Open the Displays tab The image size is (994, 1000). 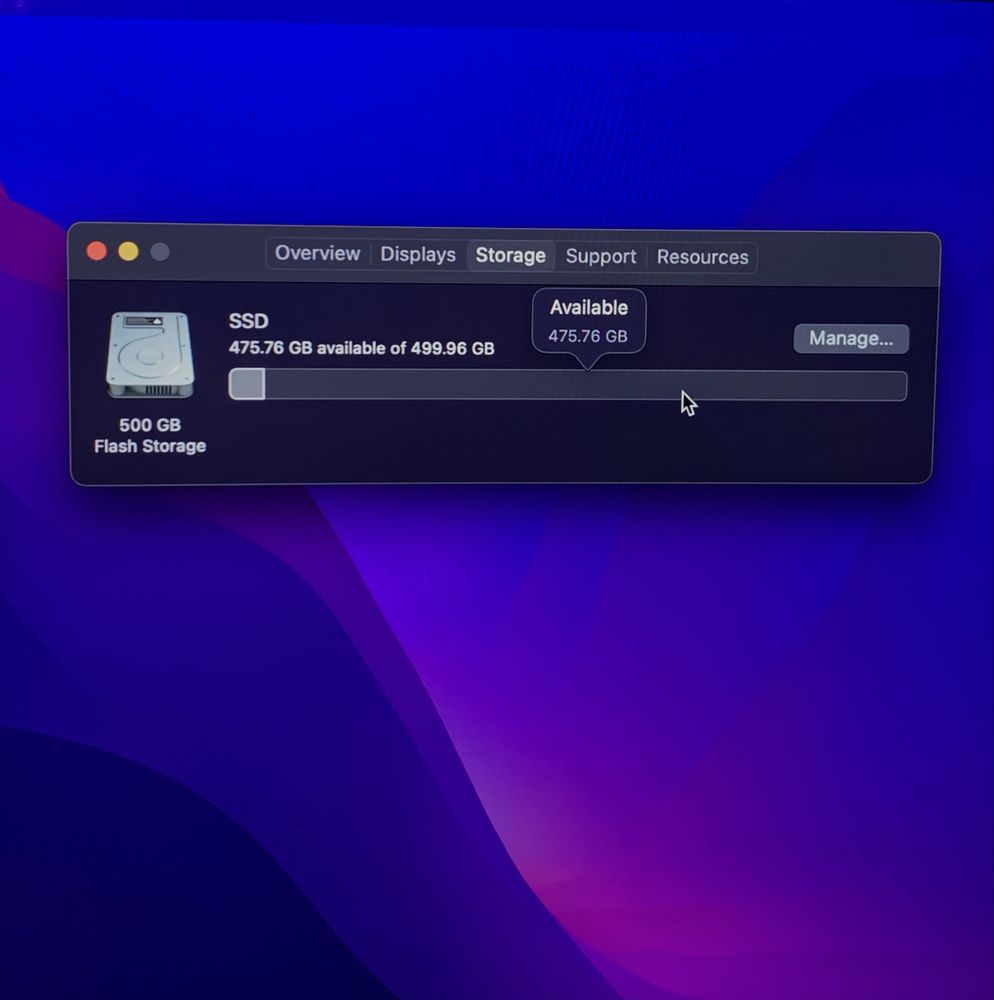pyautogui.click(x=418, y=254)
